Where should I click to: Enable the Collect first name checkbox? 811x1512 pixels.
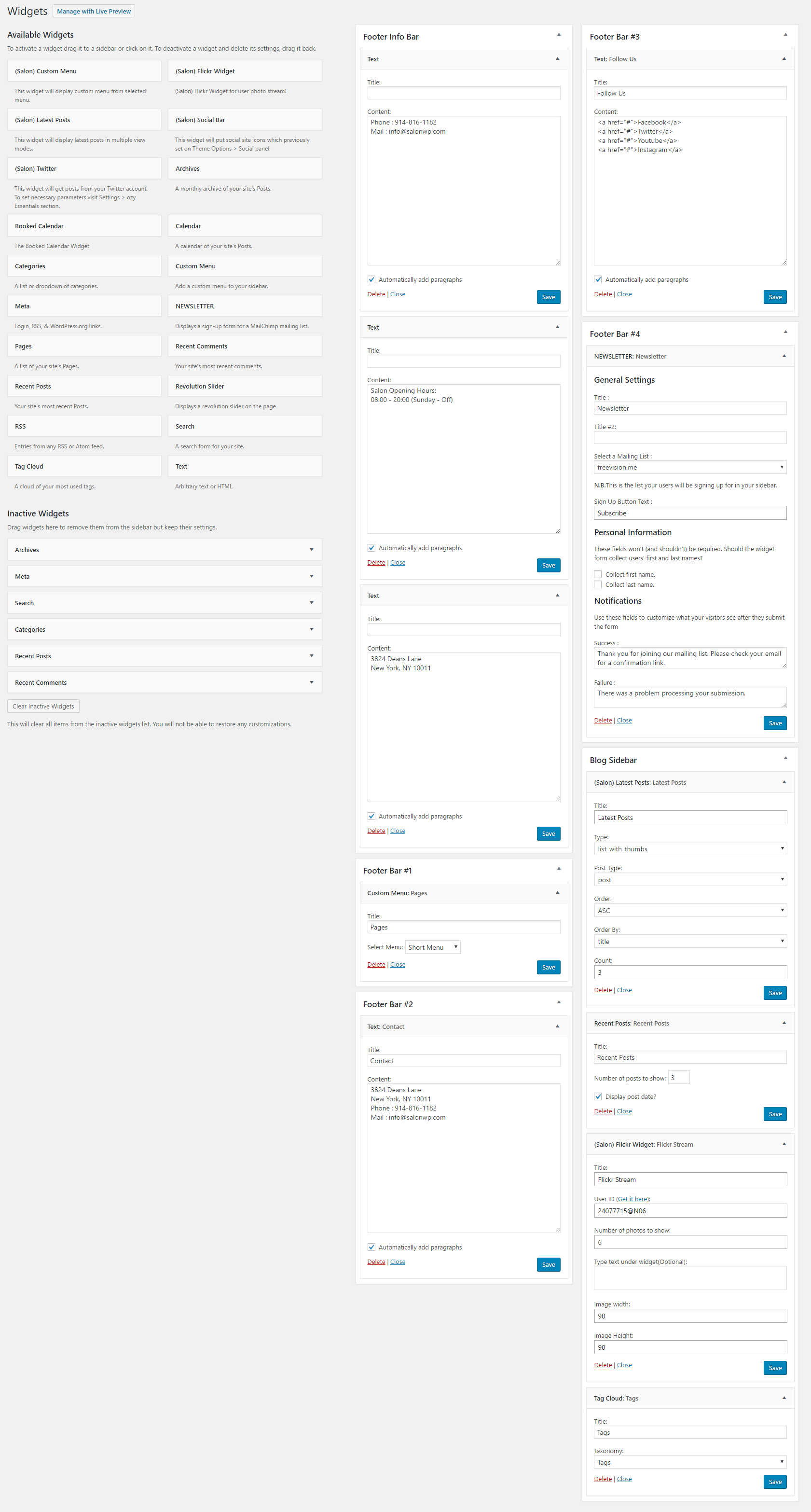[x=597, y=575]
